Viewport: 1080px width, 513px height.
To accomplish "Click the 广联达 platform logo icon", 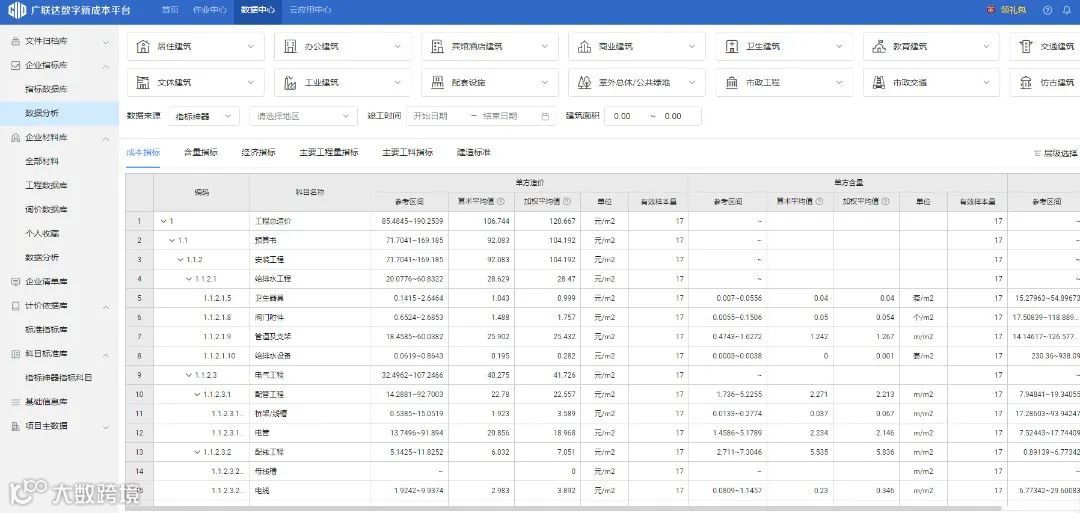I will coord(17,10).
